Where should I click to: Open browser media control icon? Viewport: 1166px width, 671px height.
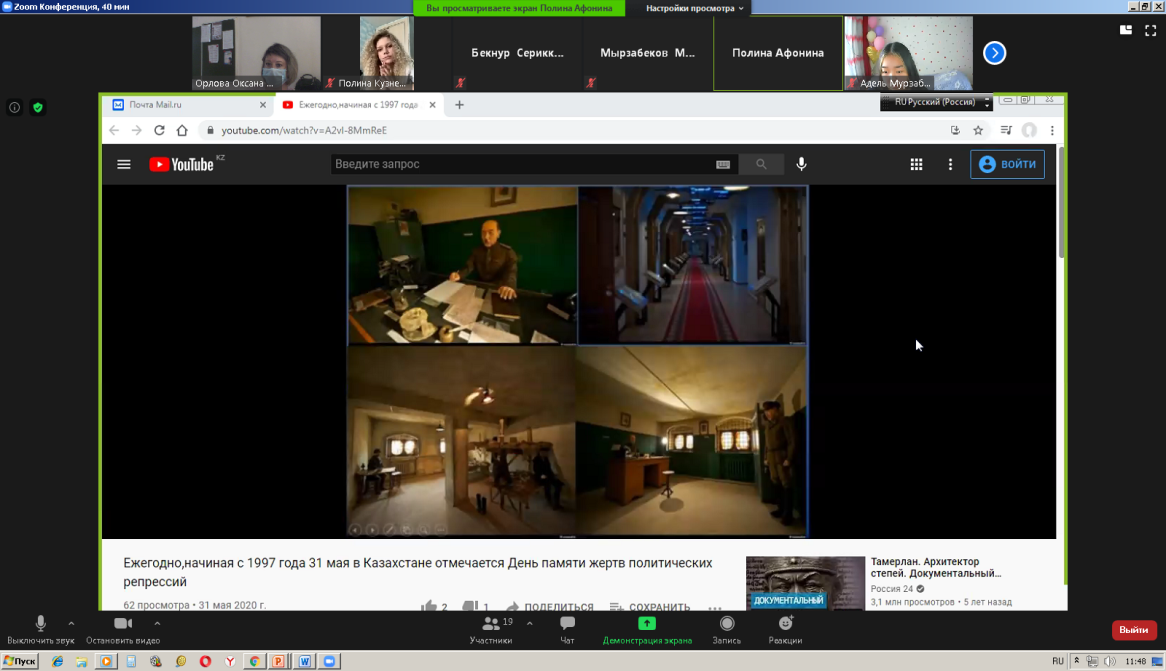[1005, 130]
